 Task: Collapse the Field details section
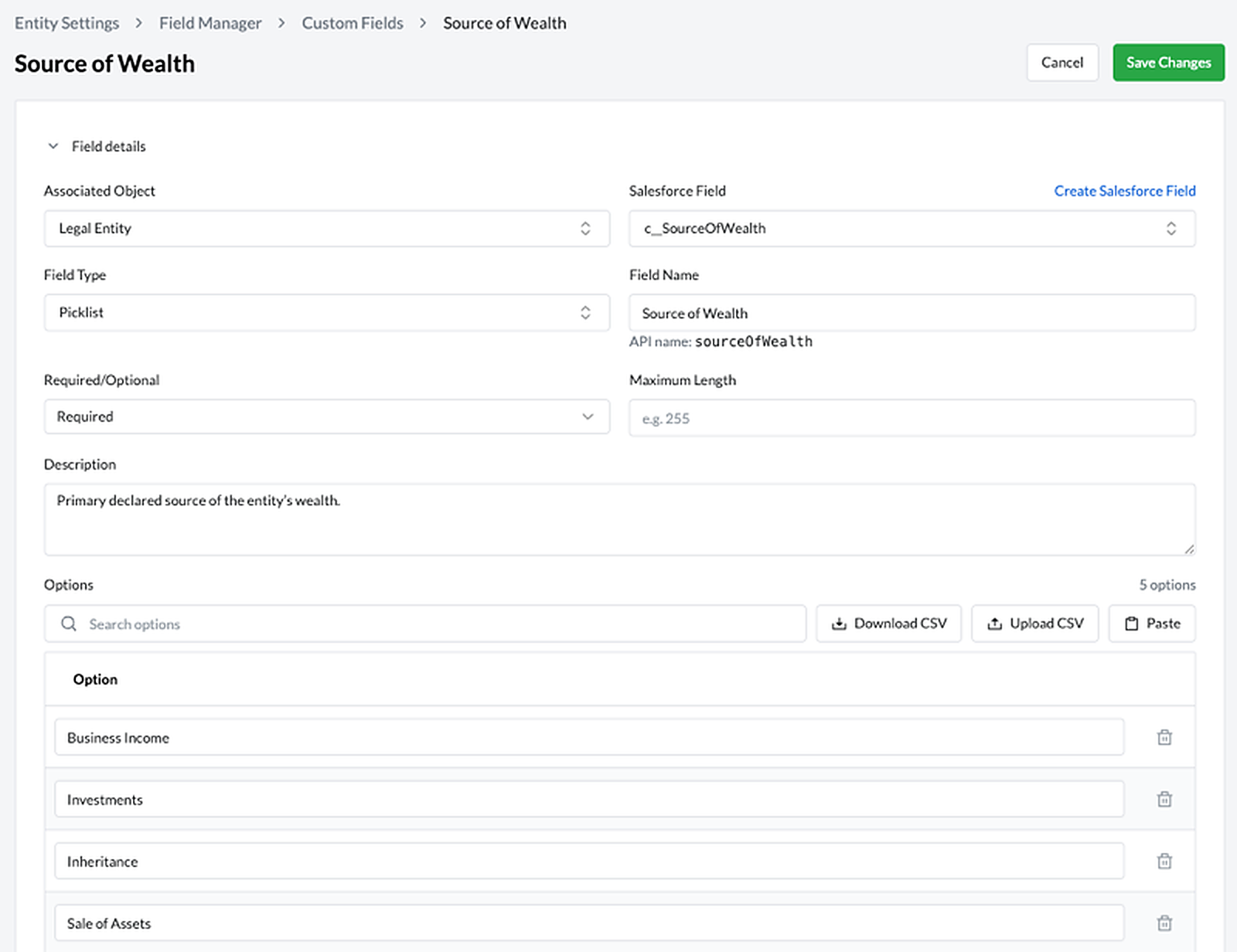pyautogui.click(x=53, y=146)
